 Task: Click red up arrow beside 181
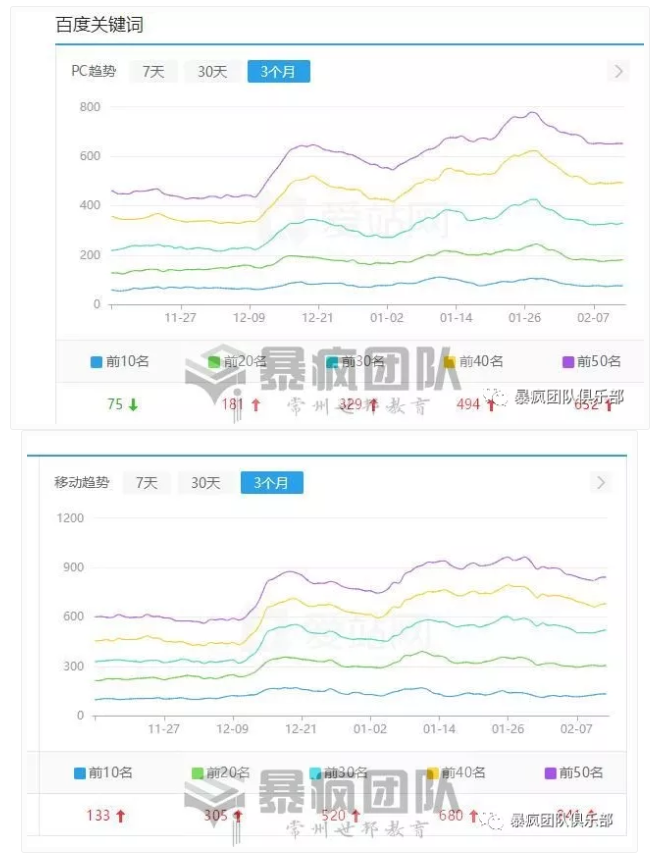click(255, 405)
